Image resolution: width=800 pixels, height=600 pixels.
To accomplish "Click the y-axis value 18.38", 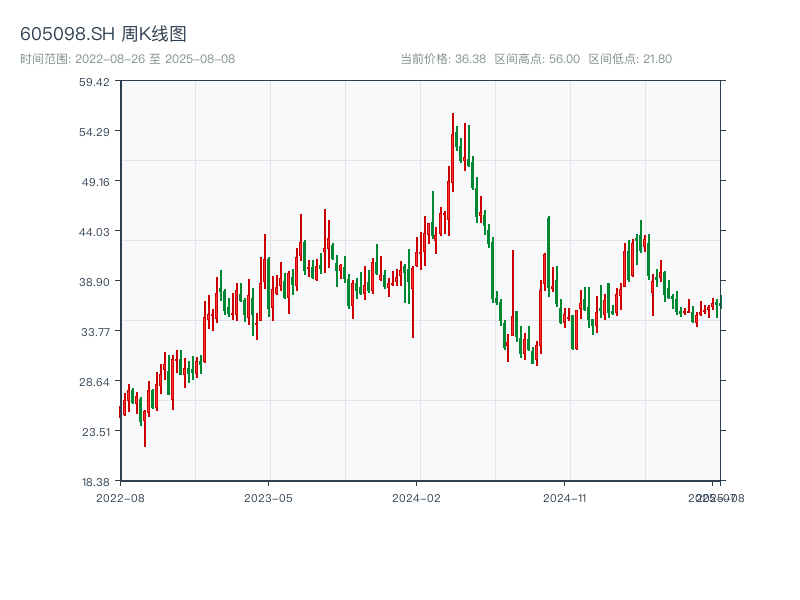I will [96, 482].
